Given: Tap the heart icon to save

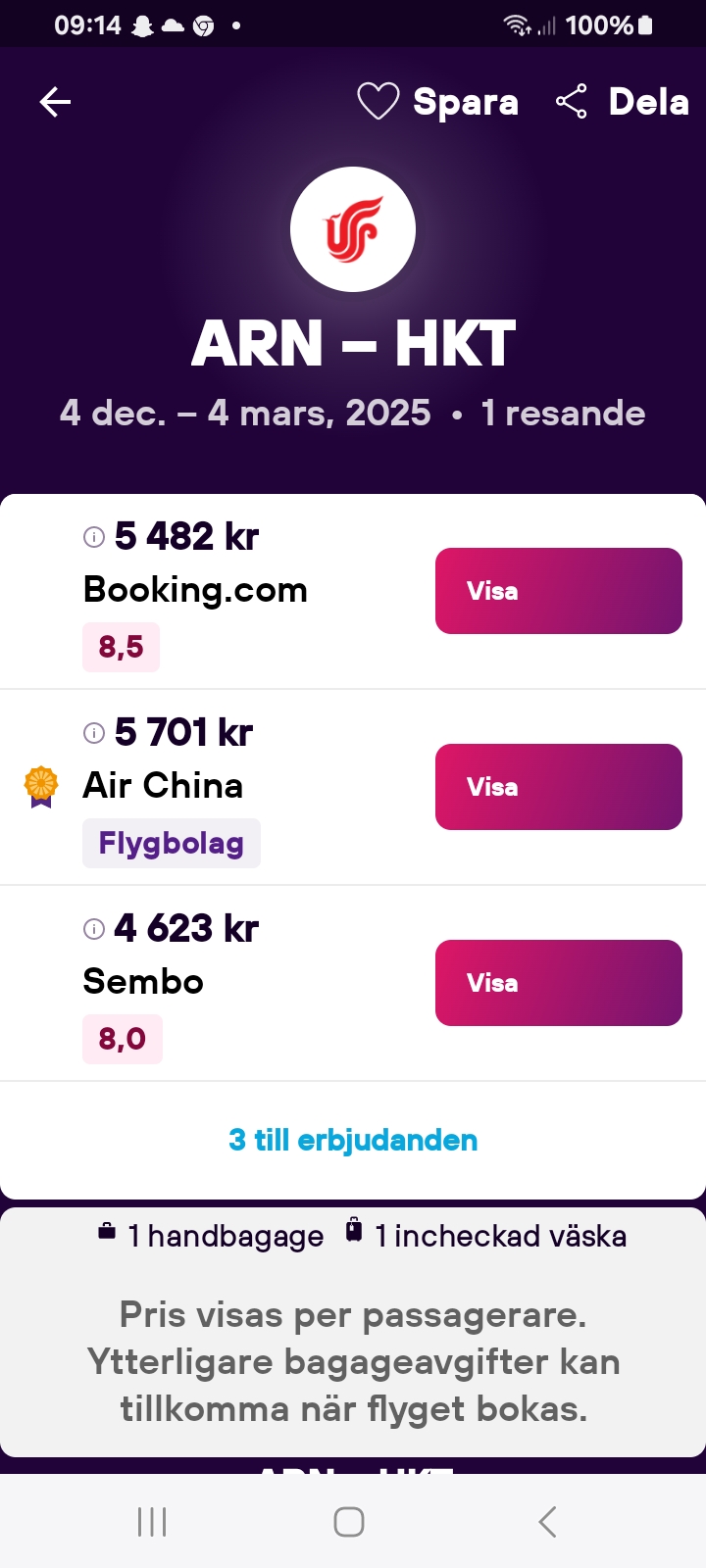Looking at the screenshot, I should click(x=378, y=102).
